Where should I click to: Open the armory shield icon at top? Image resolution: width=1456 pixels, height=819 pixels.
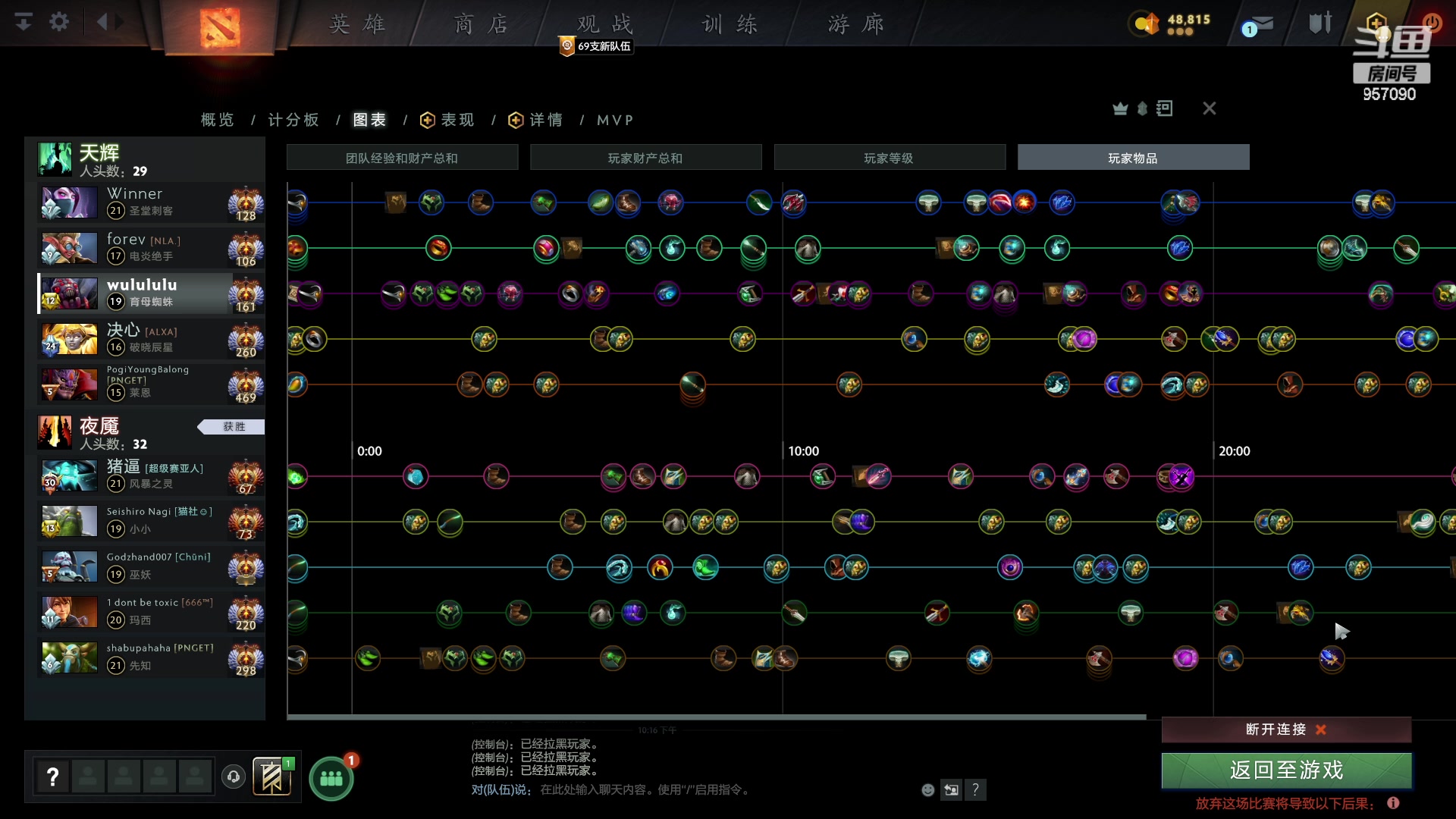pos(1319,24)
